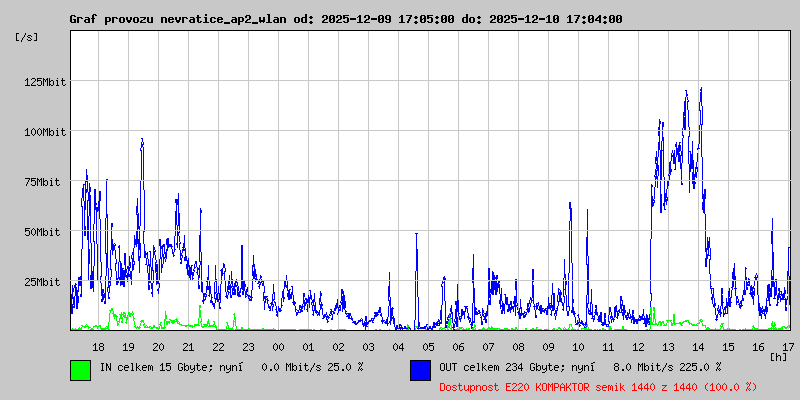
Task: Click the x-axis hour label '17'
Action: (x=787, y=347)
